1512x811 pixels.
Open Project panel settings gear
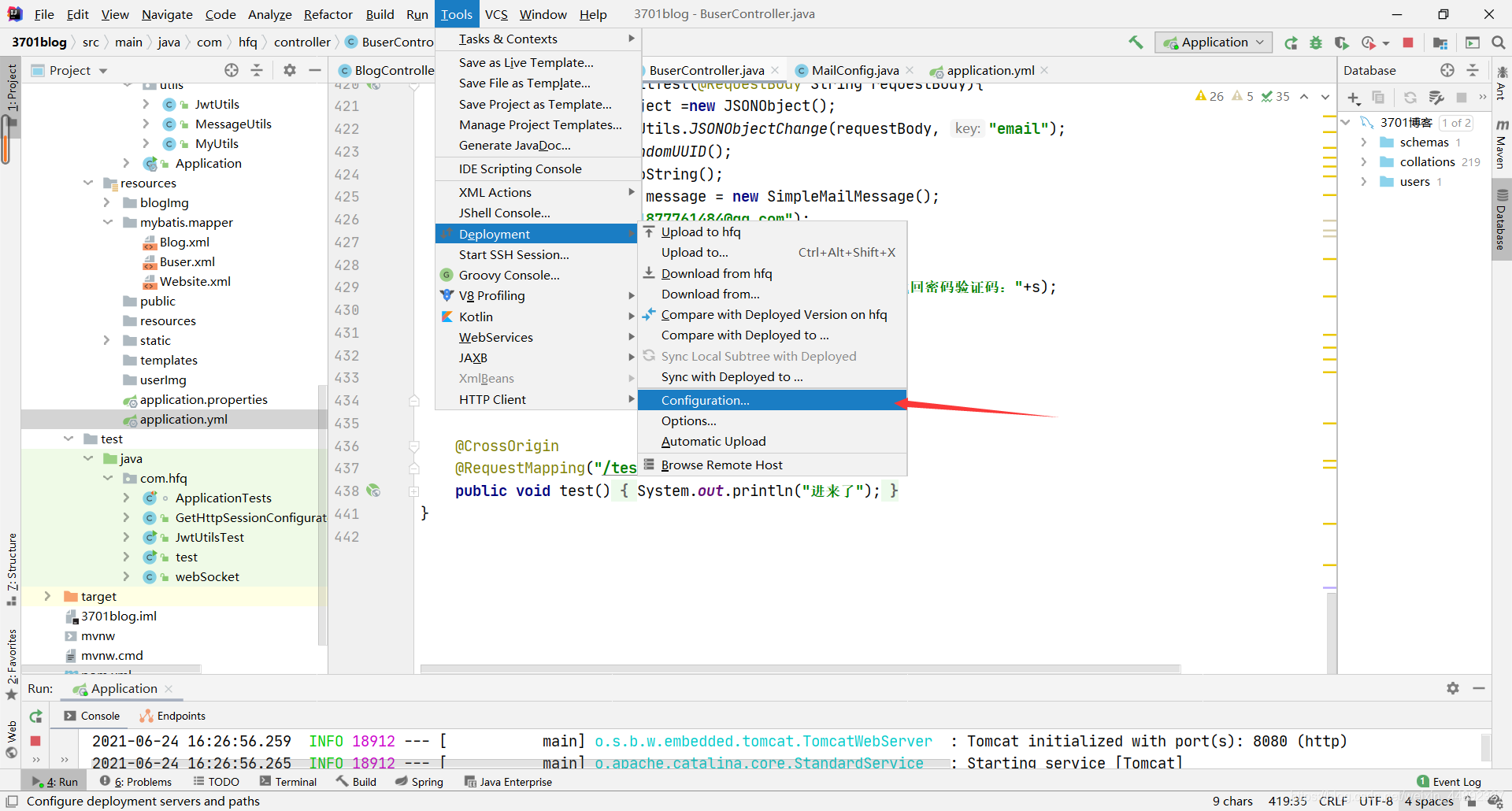[290, 70]
